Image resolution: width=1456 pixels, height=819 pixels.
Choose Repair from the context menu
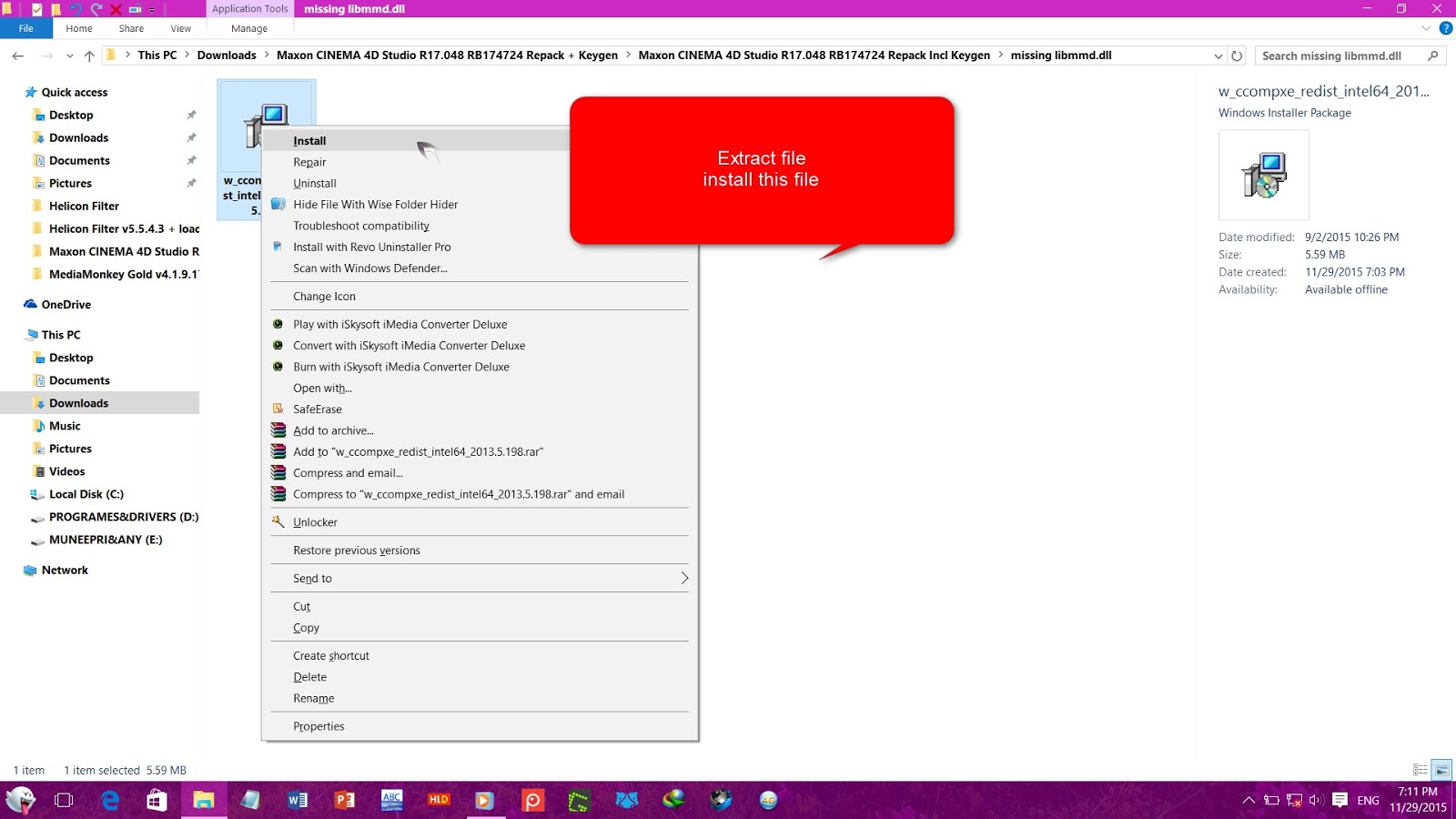pyautogui.click(x=480, y=162)
